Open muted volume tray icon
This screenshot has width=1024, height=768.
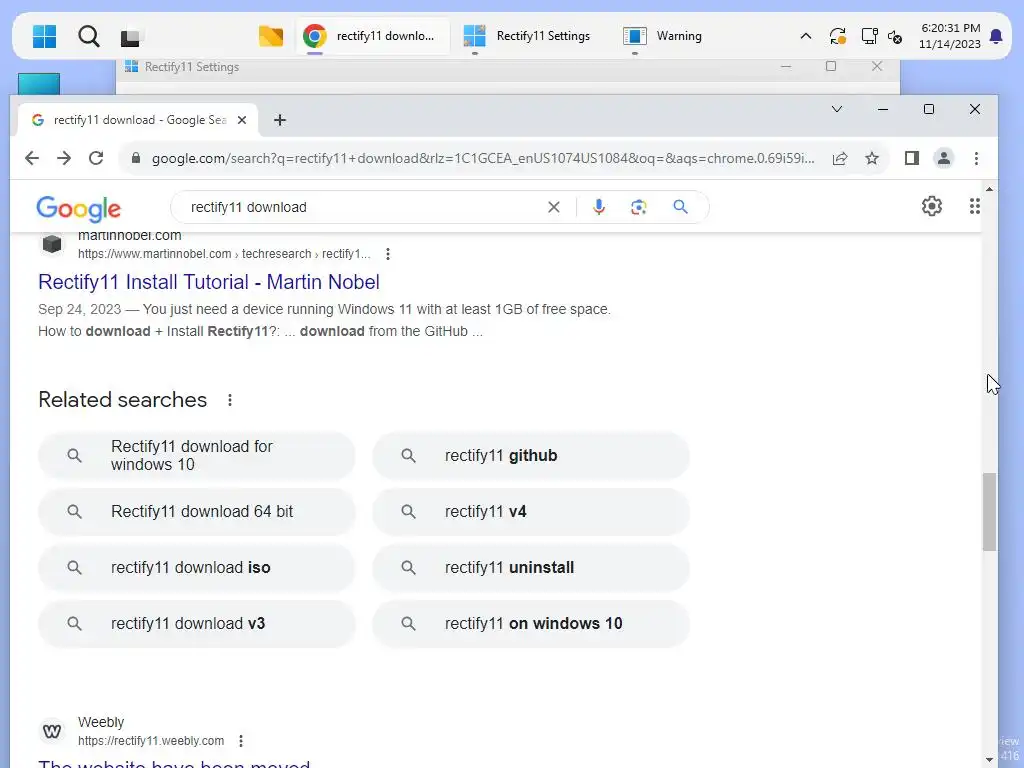coord(895,37)
